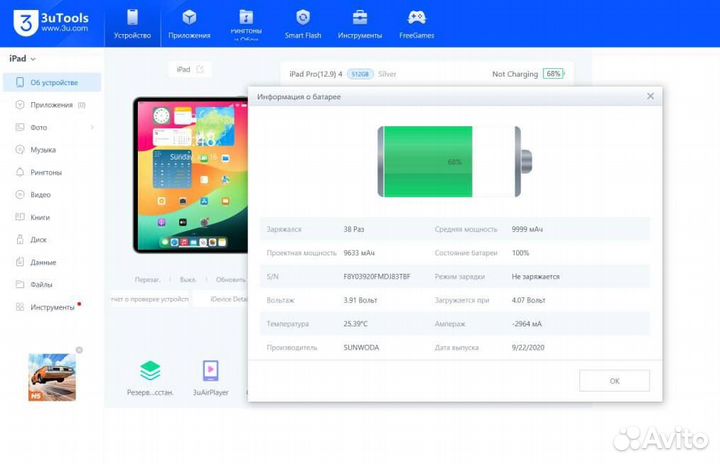Click serial number F8Y03920FMDJ83TBF

pos(377,277)
